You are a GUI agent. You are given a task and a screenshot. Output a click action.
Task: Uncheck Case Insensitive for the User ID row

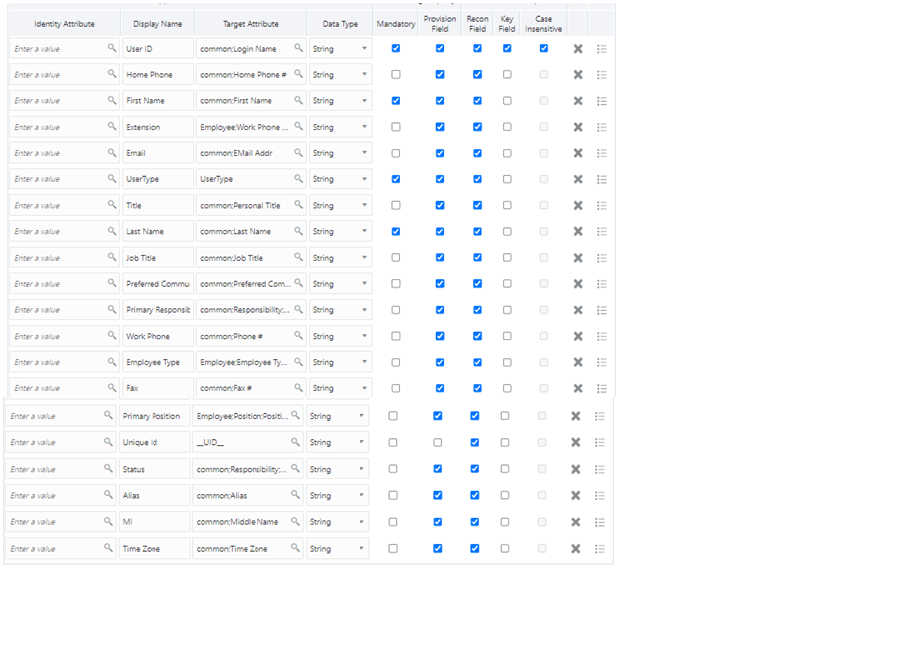pos(543,48)
